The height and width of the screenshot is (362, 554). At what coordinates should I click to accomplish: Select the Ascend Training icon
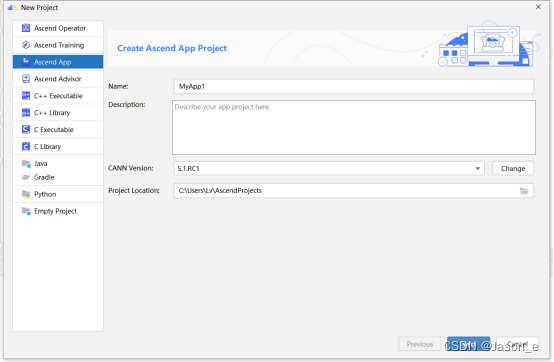pos(26,45)
